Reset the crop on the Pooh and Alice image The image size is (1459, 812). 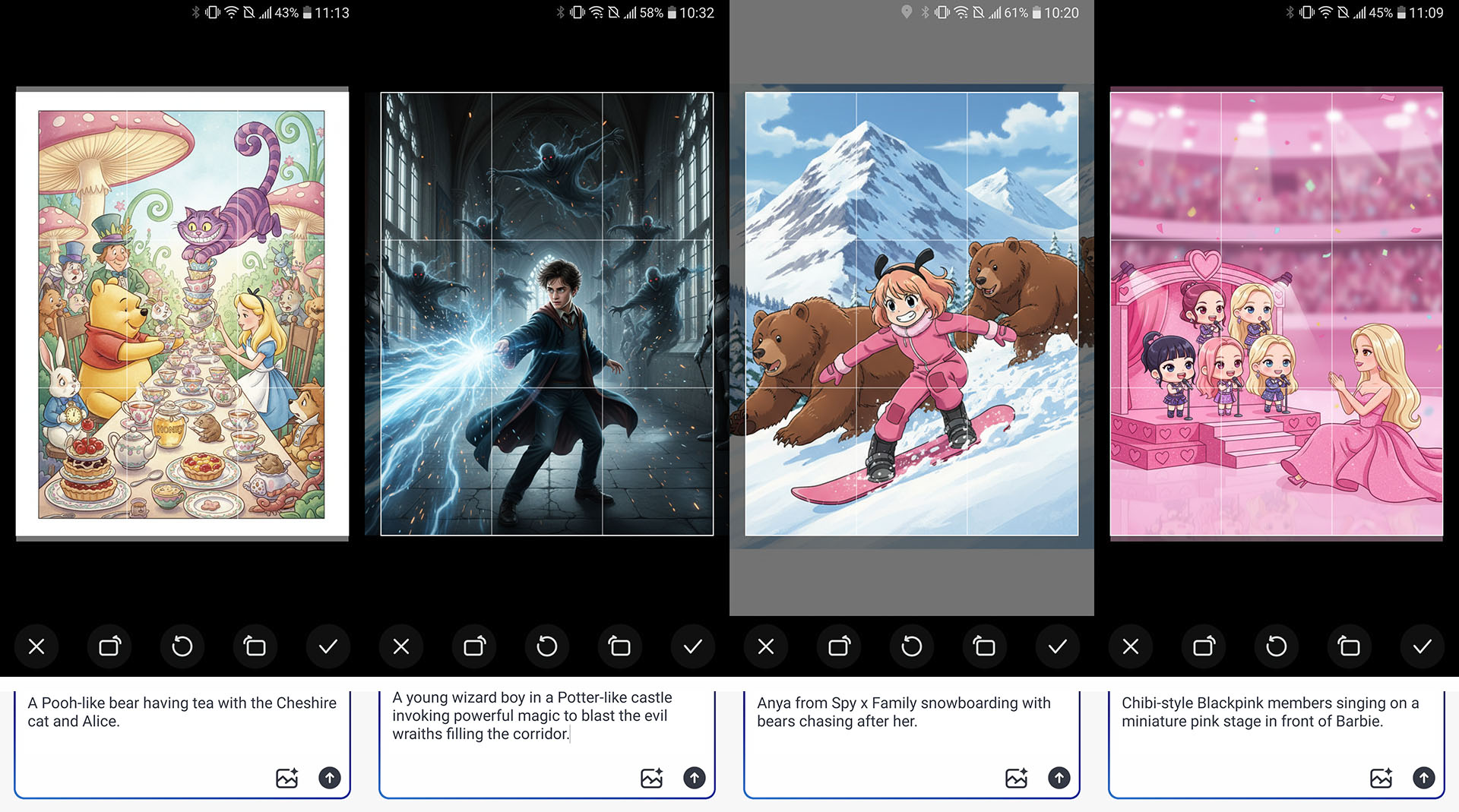click(182, 646)
